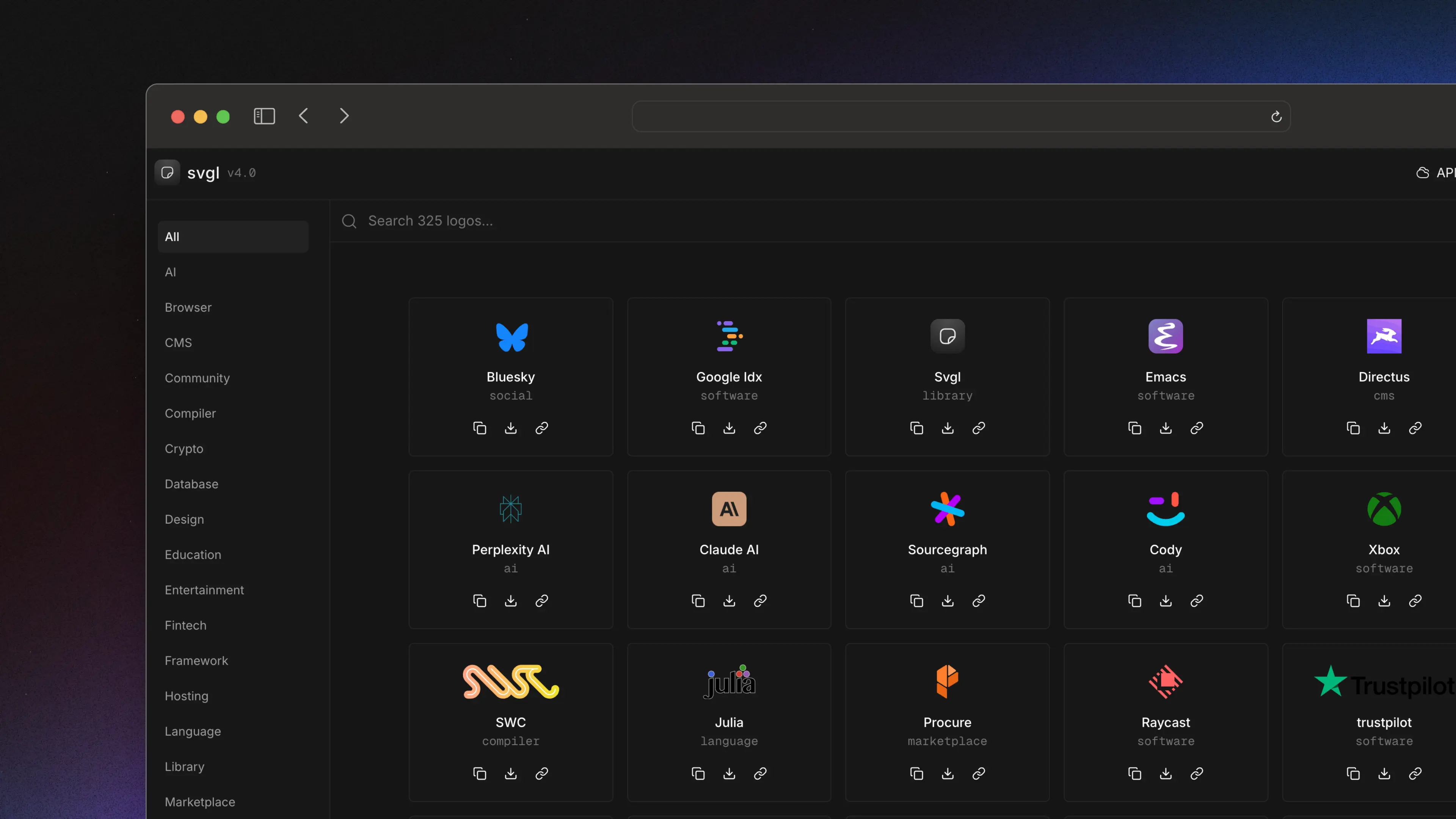Download the Claude AI logo

pyautogui.click(x=728, y=600)
